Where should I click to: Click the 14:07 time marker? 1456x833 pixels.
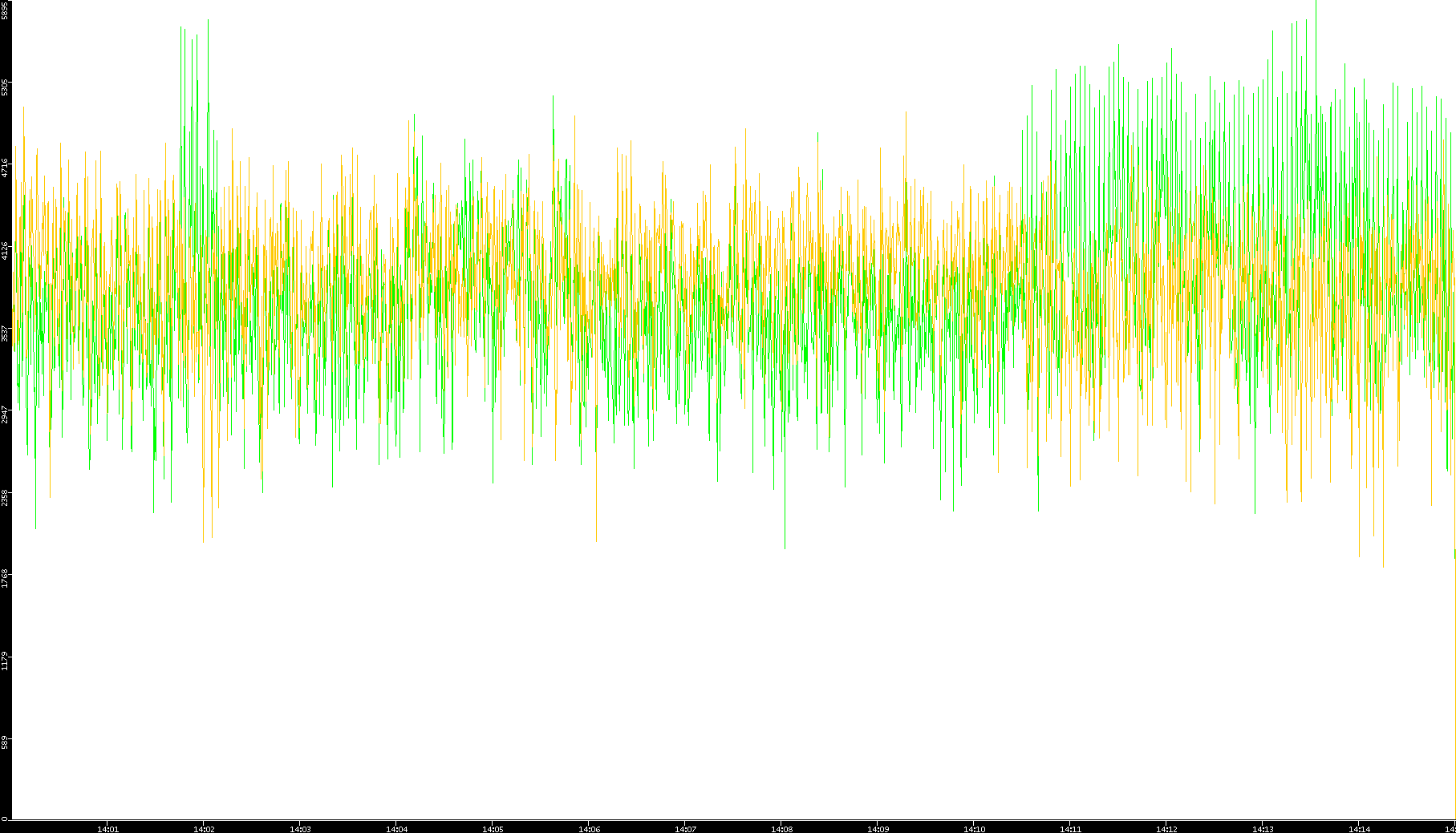click(685, 829)
